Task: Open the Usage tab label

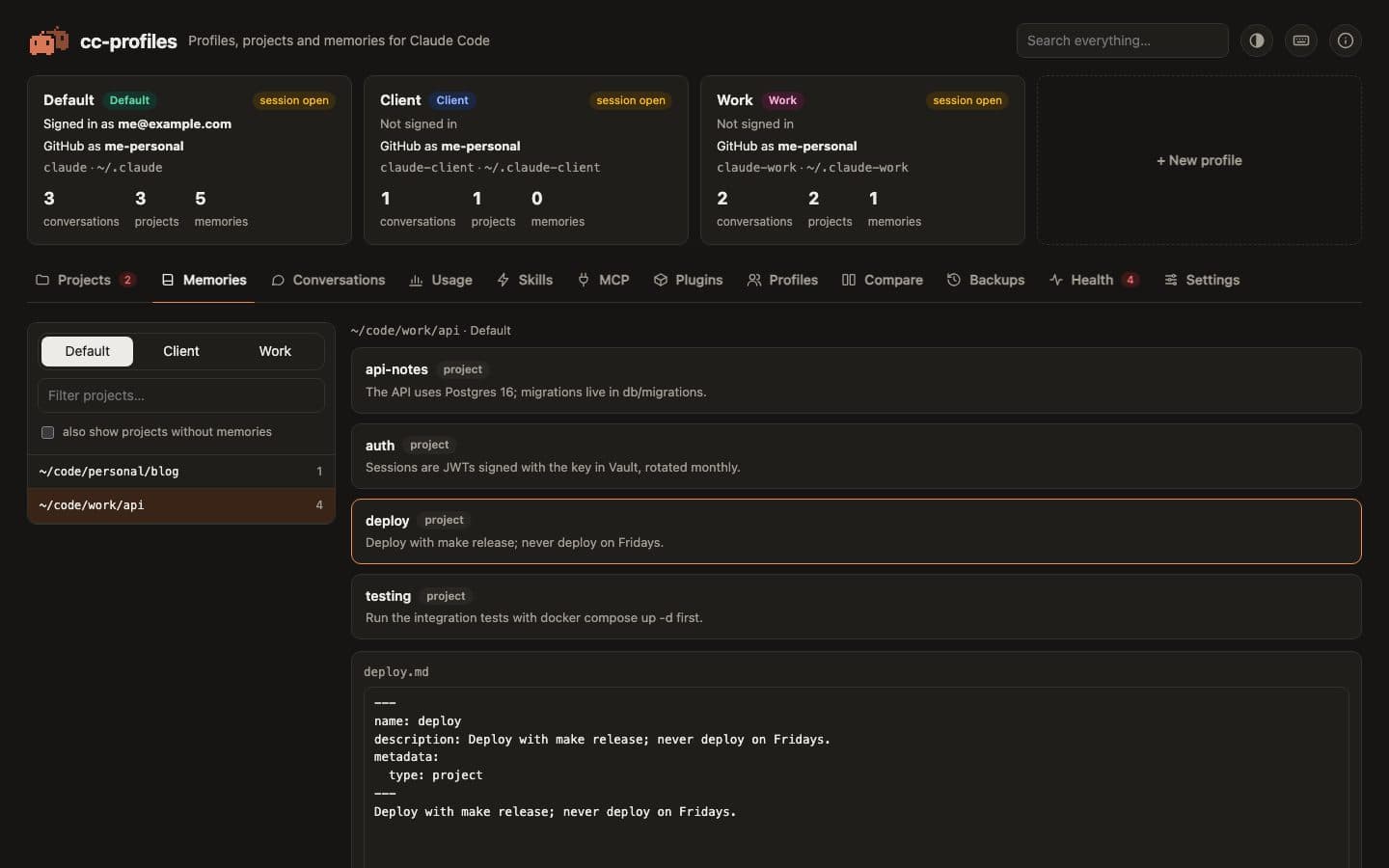Action: coord(451,280)
